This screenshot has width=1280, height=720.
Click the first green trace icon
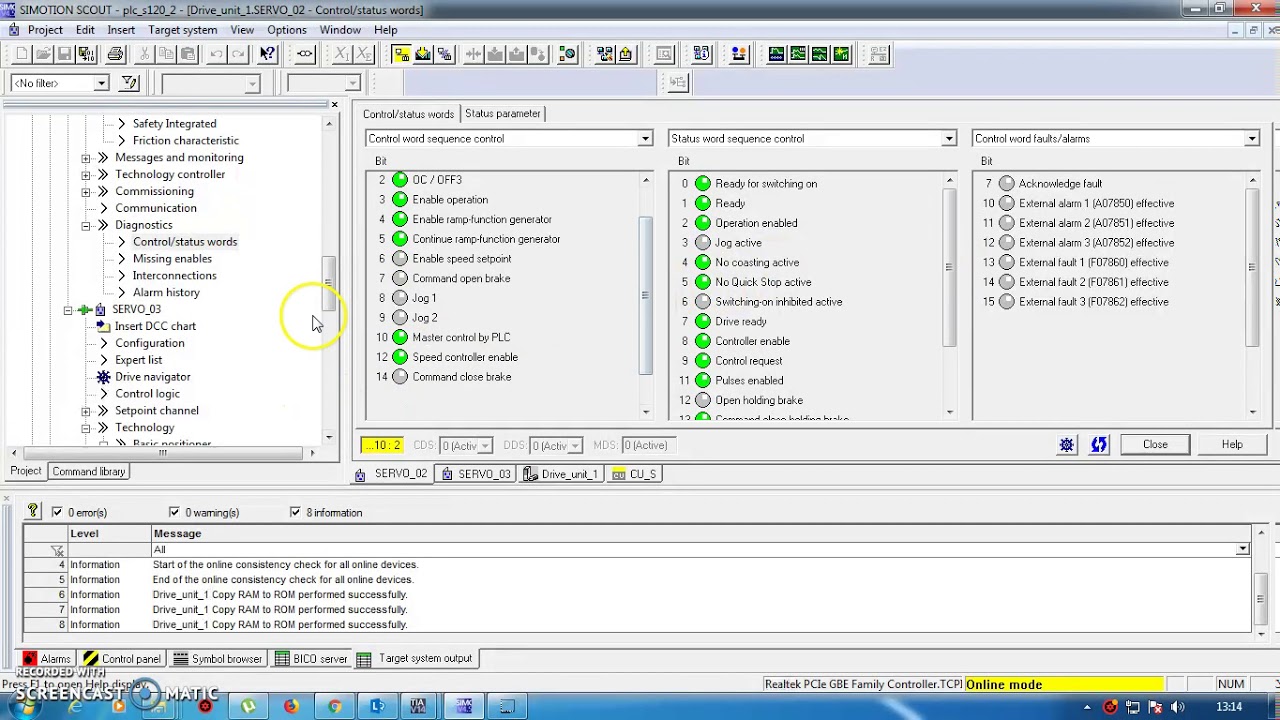click(x=776, y=54)
